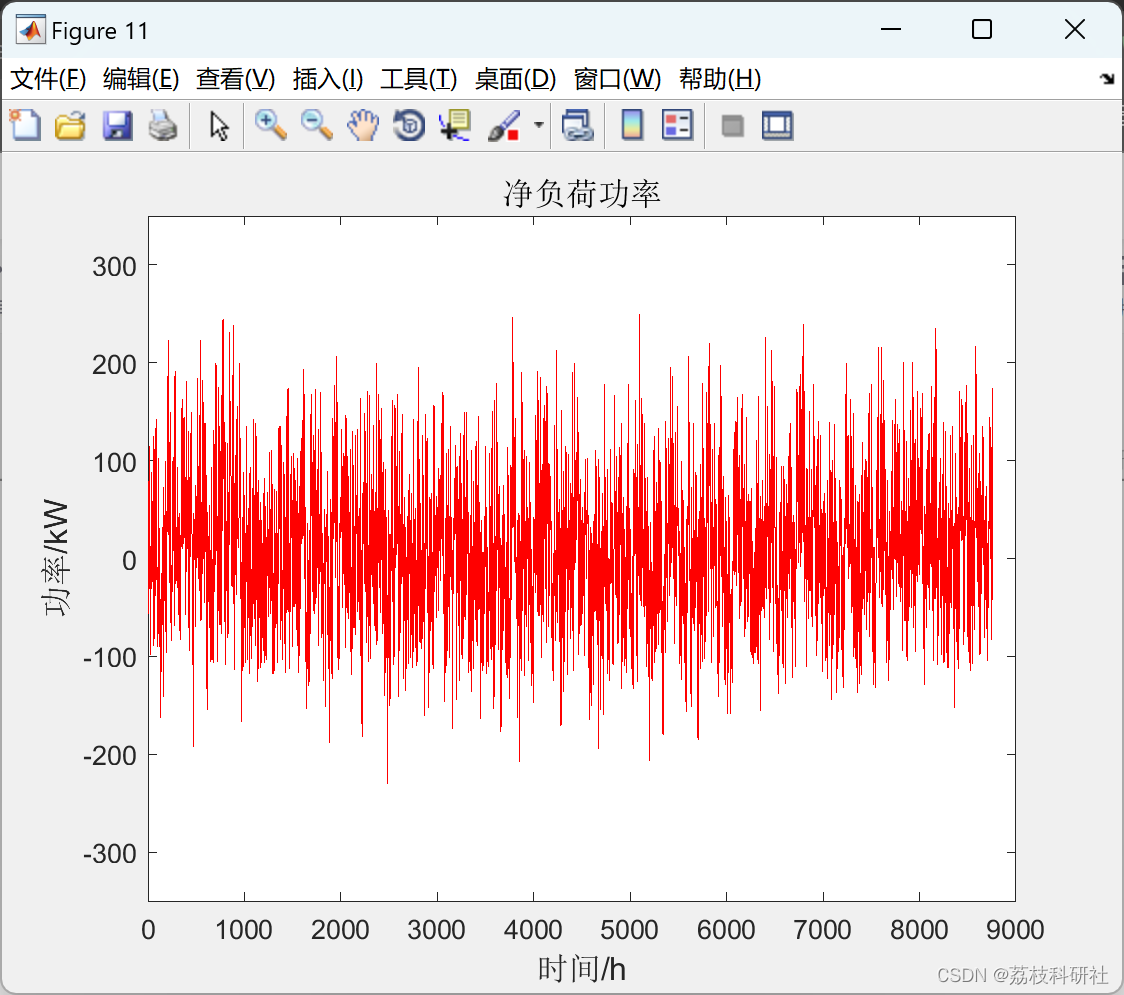The height and width of the screenshot is (995, 1124).
Task: Print the figure using the printer icon
Action: 163,125
